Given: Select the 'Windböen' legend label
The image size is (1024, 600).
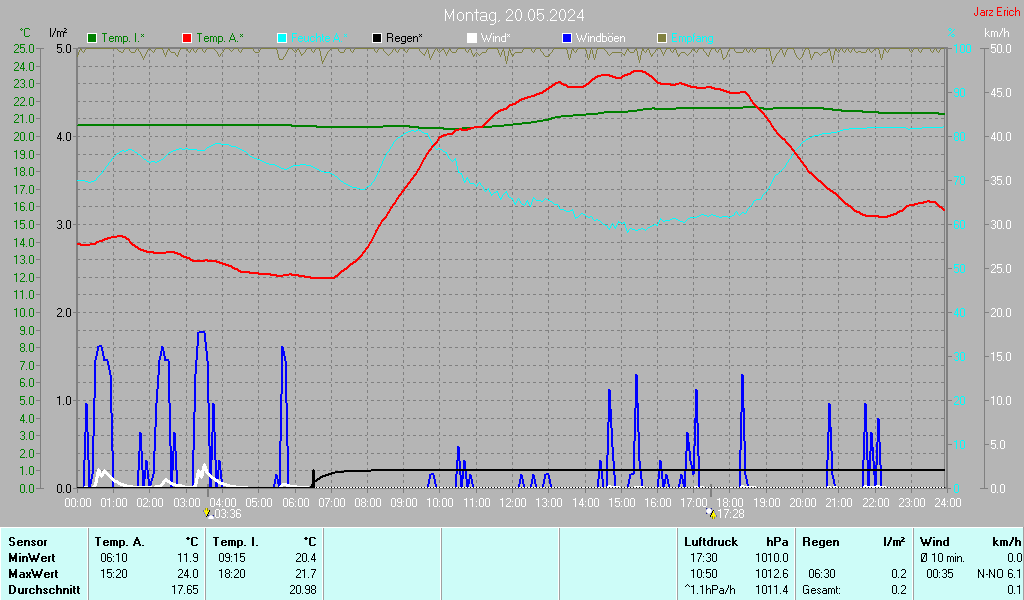Looking at the screenshot, I should pos(600,39).
